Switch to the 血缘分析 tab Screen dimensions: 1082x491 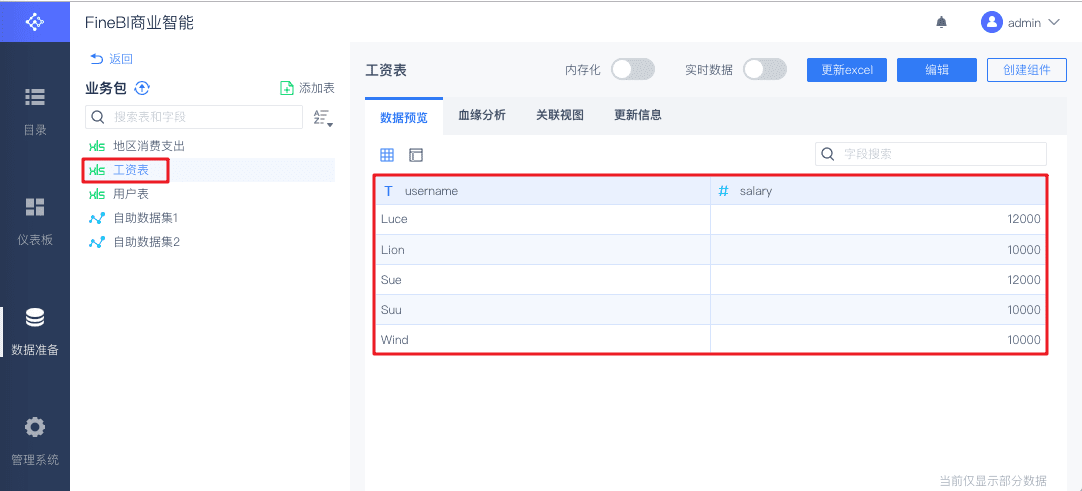tap(482, 115)
